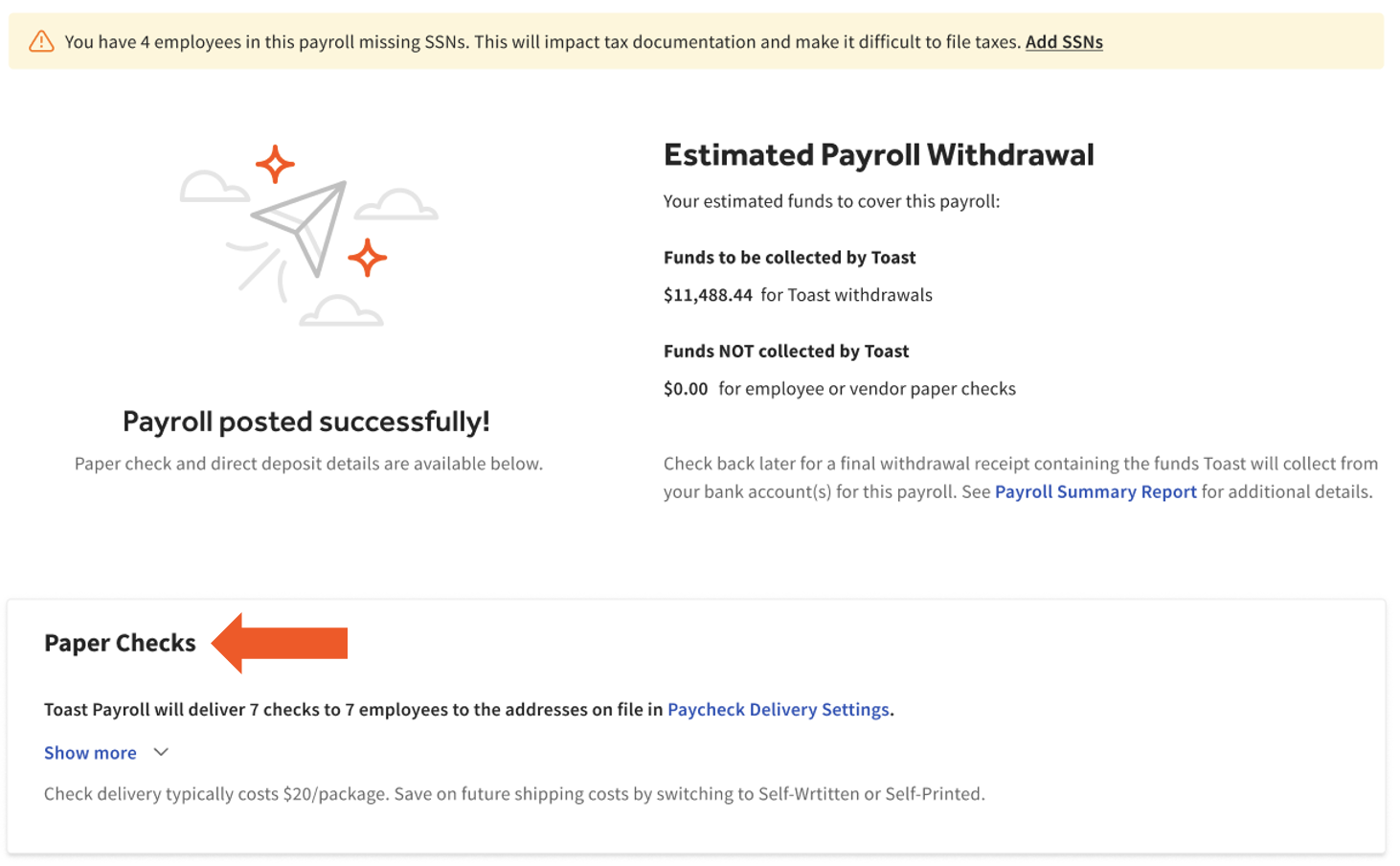Viewport: 1400px width, 866px height.
Task: Click the Payroll posted successfully message
Action: [x=306, y=421]
